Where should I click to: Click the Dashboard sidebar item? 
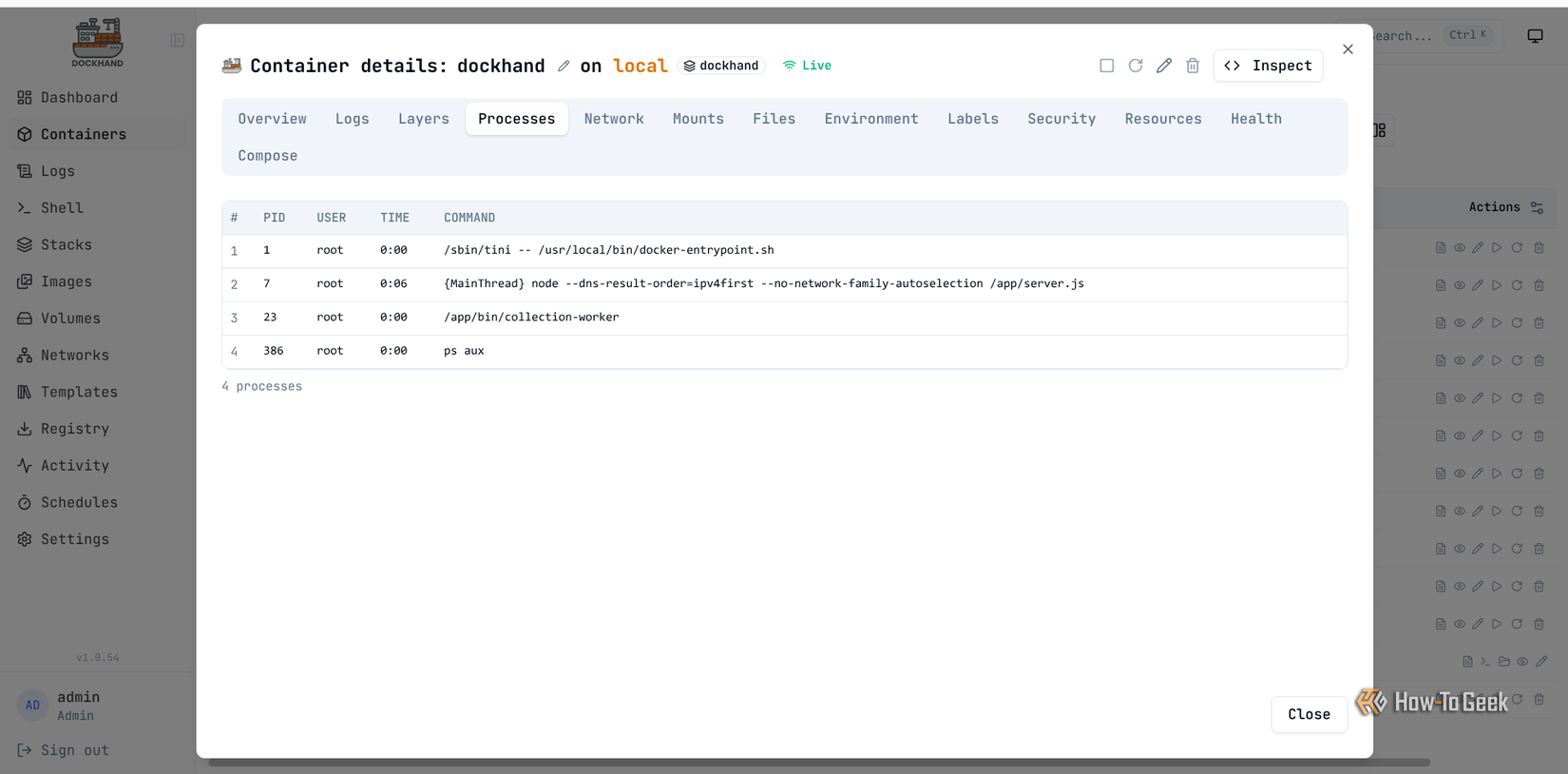pos(97,97)
